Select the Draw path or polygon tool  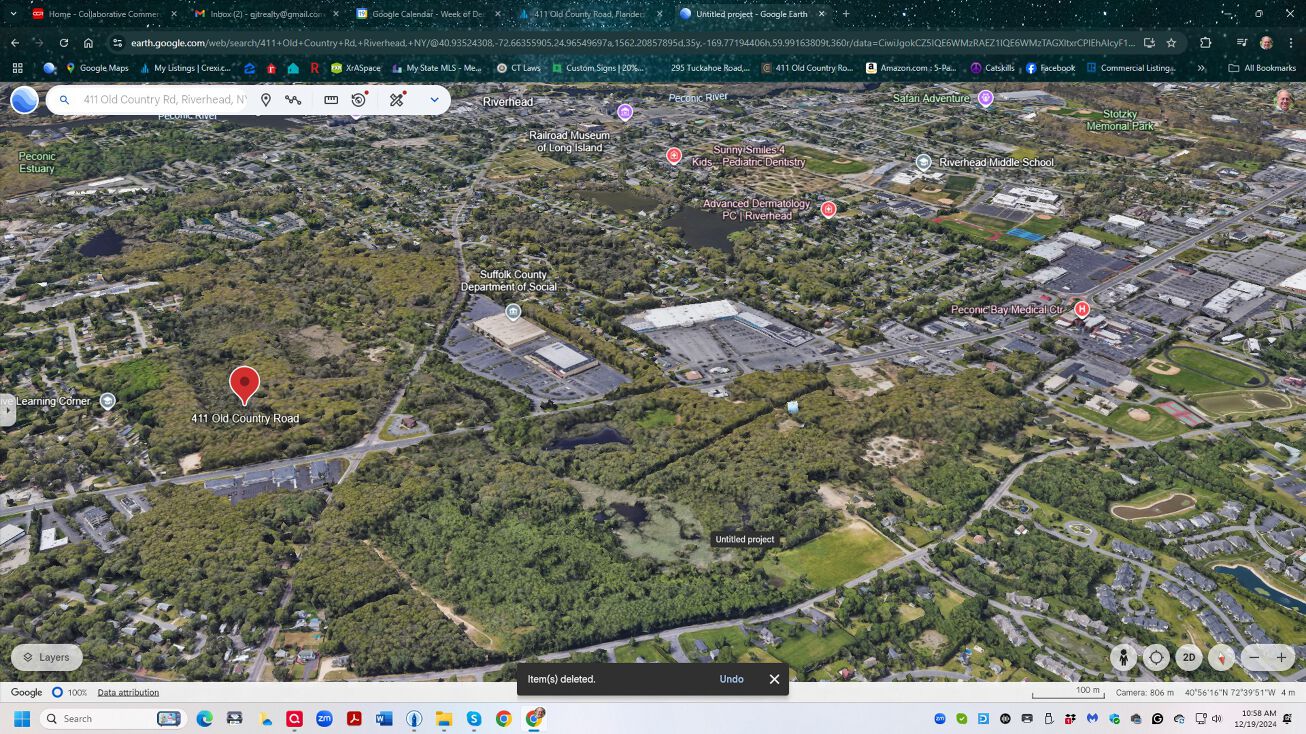293,100
